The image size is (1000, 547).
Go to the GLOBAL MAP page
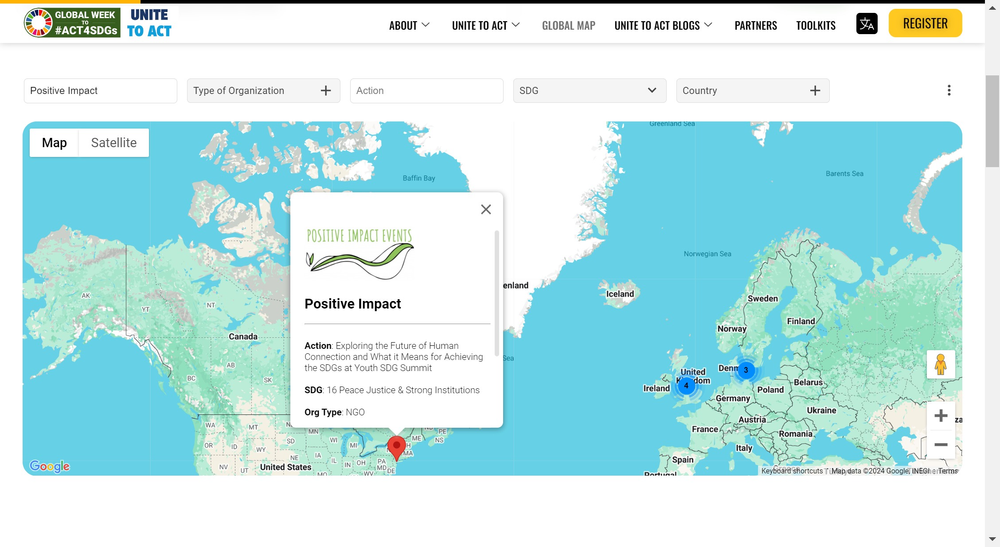[568, 26]
